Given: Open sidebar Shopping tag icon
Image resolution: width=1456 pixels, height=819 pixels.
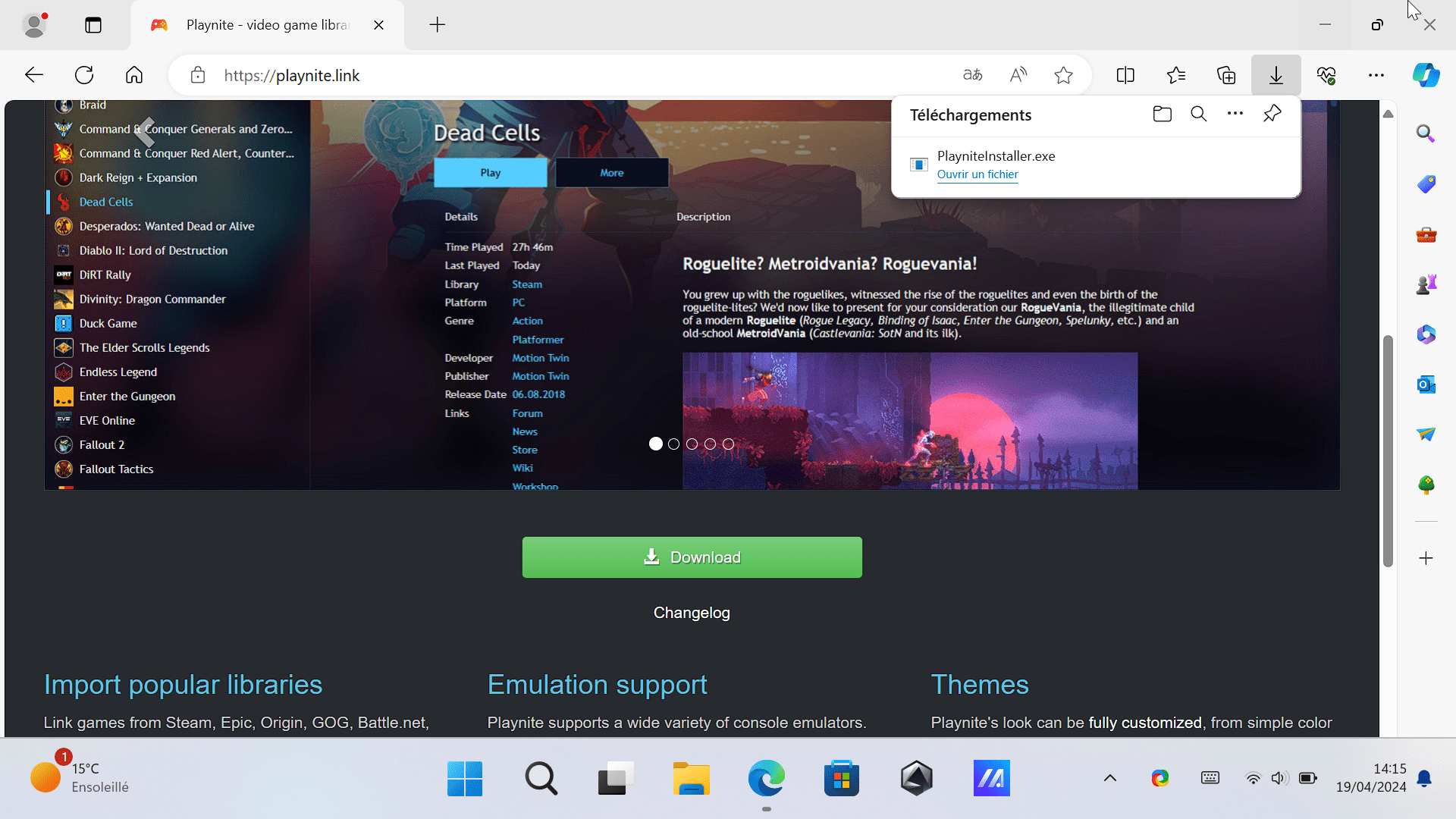Looking at the screenshot, I should 1426,184.
